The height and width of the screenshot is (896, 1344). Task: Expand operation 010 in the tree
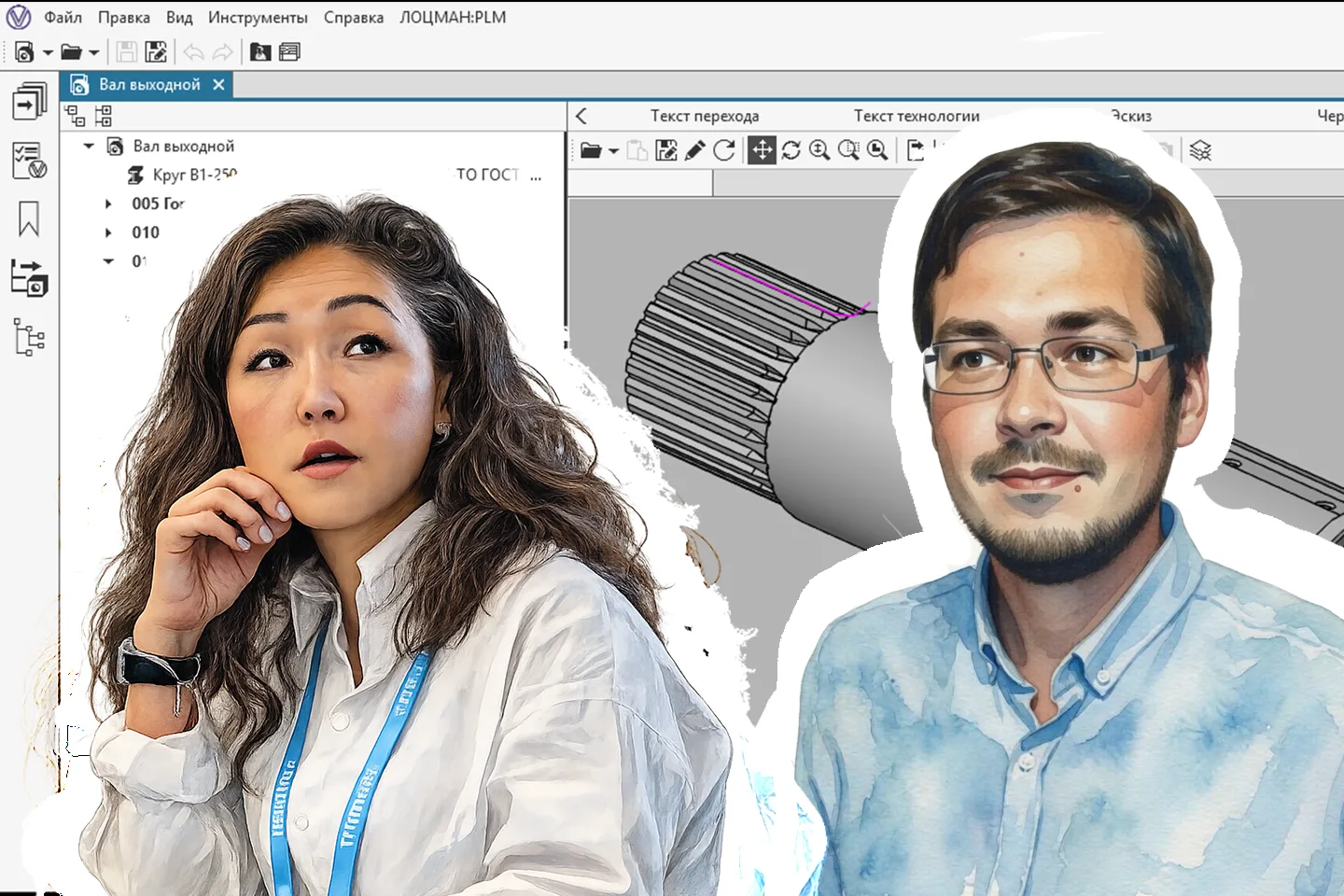click(x=108, y=232)
